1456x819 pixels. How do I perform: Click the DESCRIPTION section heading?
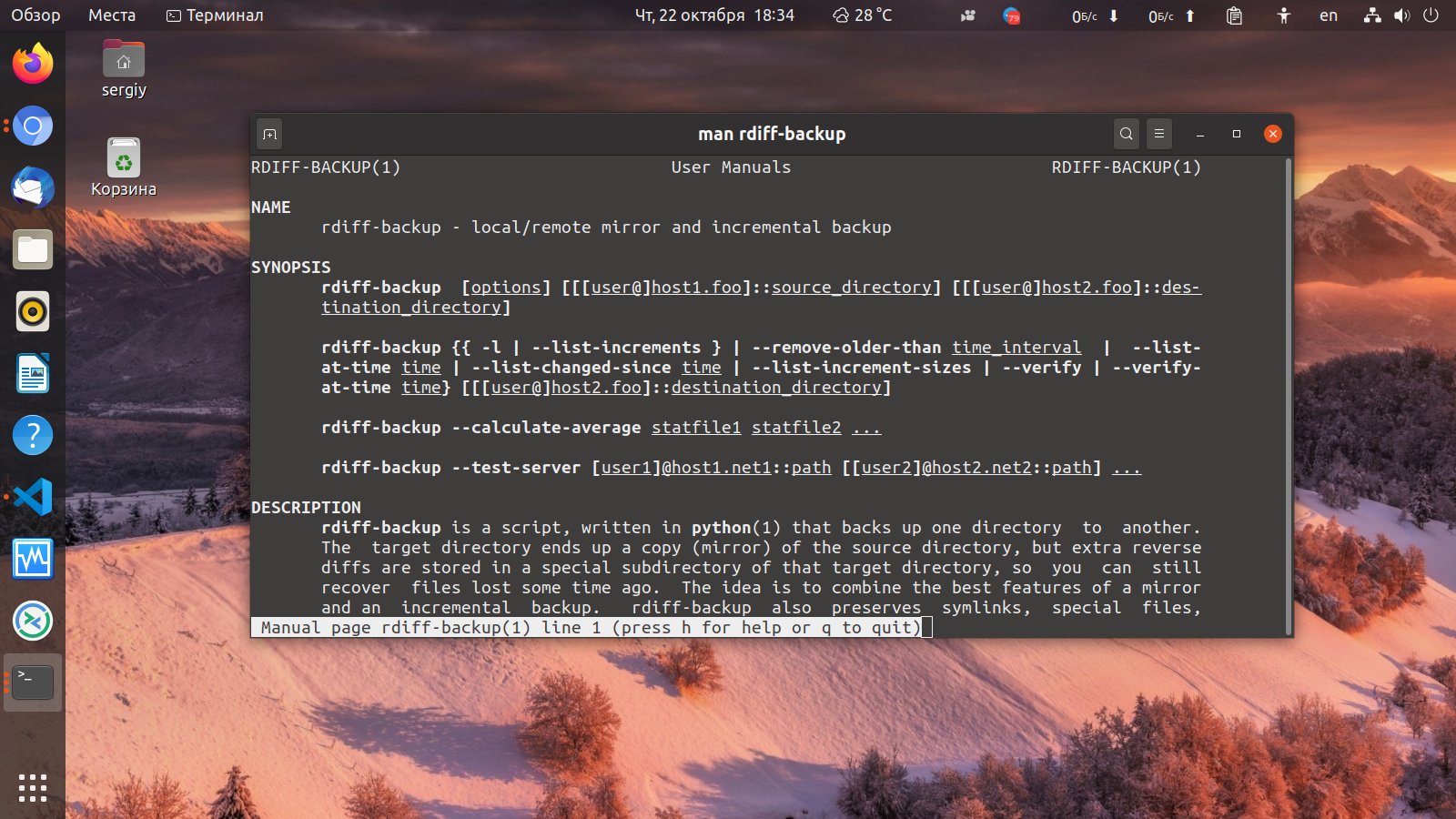[x=306, y=508]
